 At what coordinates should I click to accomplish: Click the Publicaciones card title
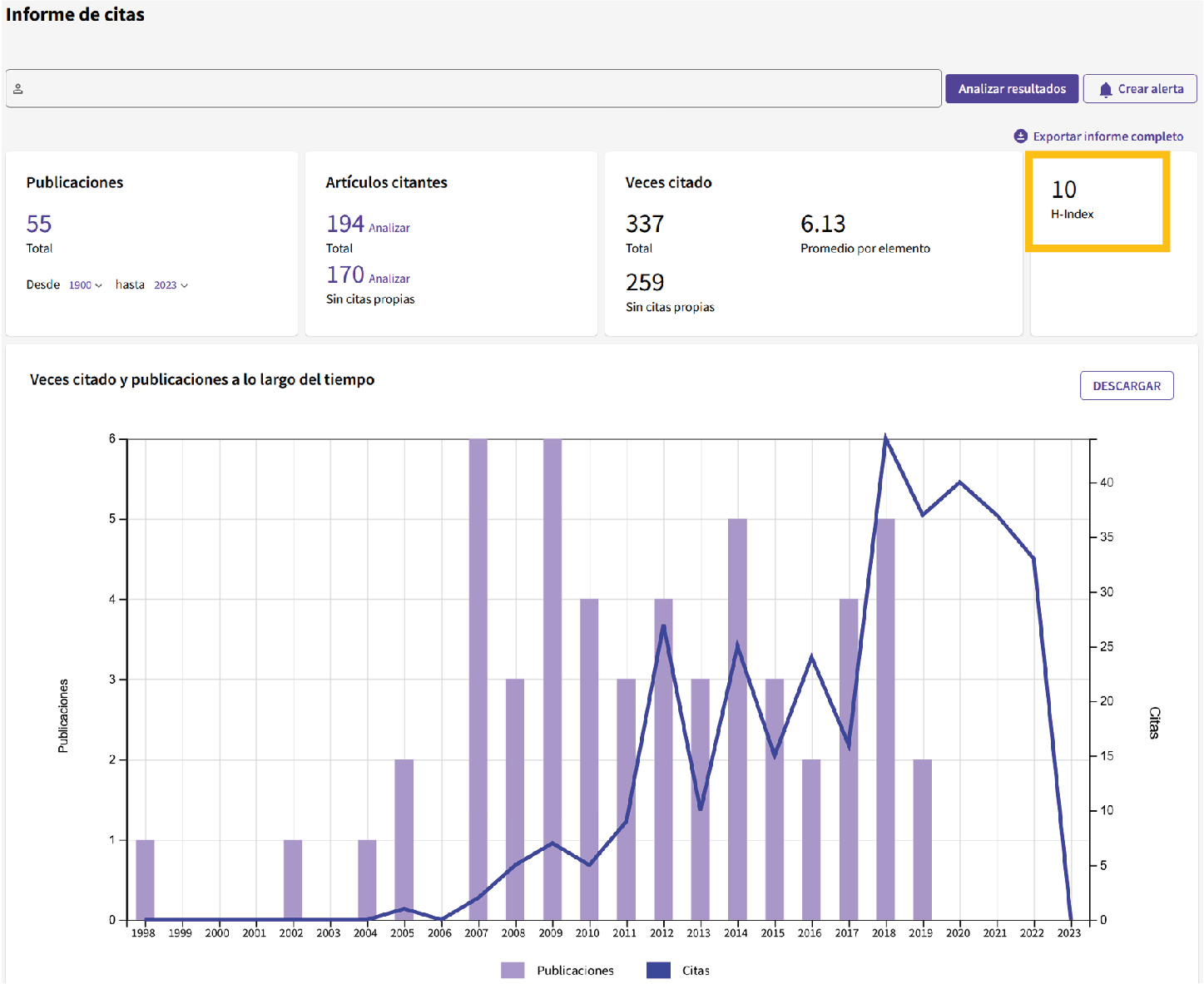[75, 182]
